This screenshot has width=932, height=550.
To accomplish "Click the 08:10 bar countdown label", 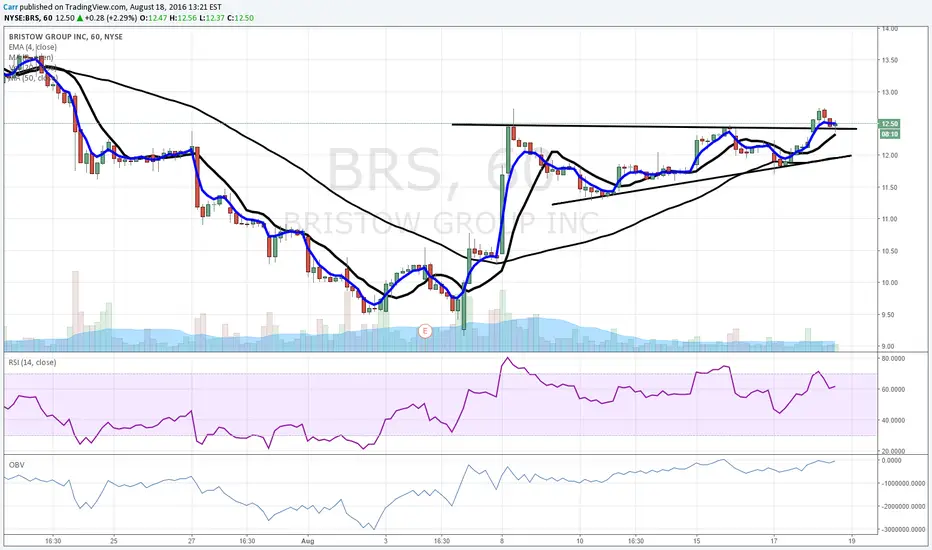I will click(889, 134).
